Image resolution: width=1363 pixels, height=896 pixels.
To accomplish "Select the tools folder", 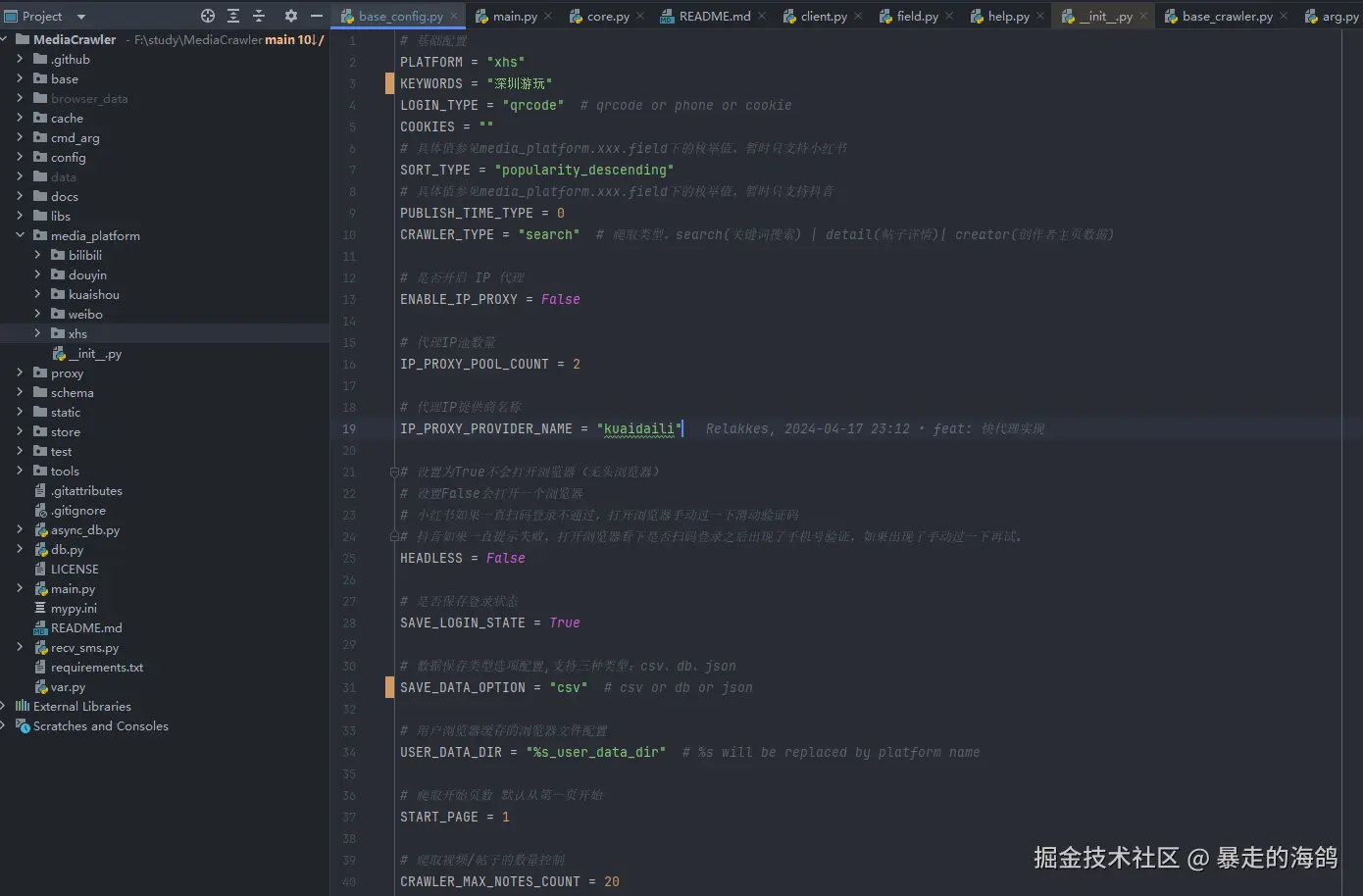I will 65,471.
